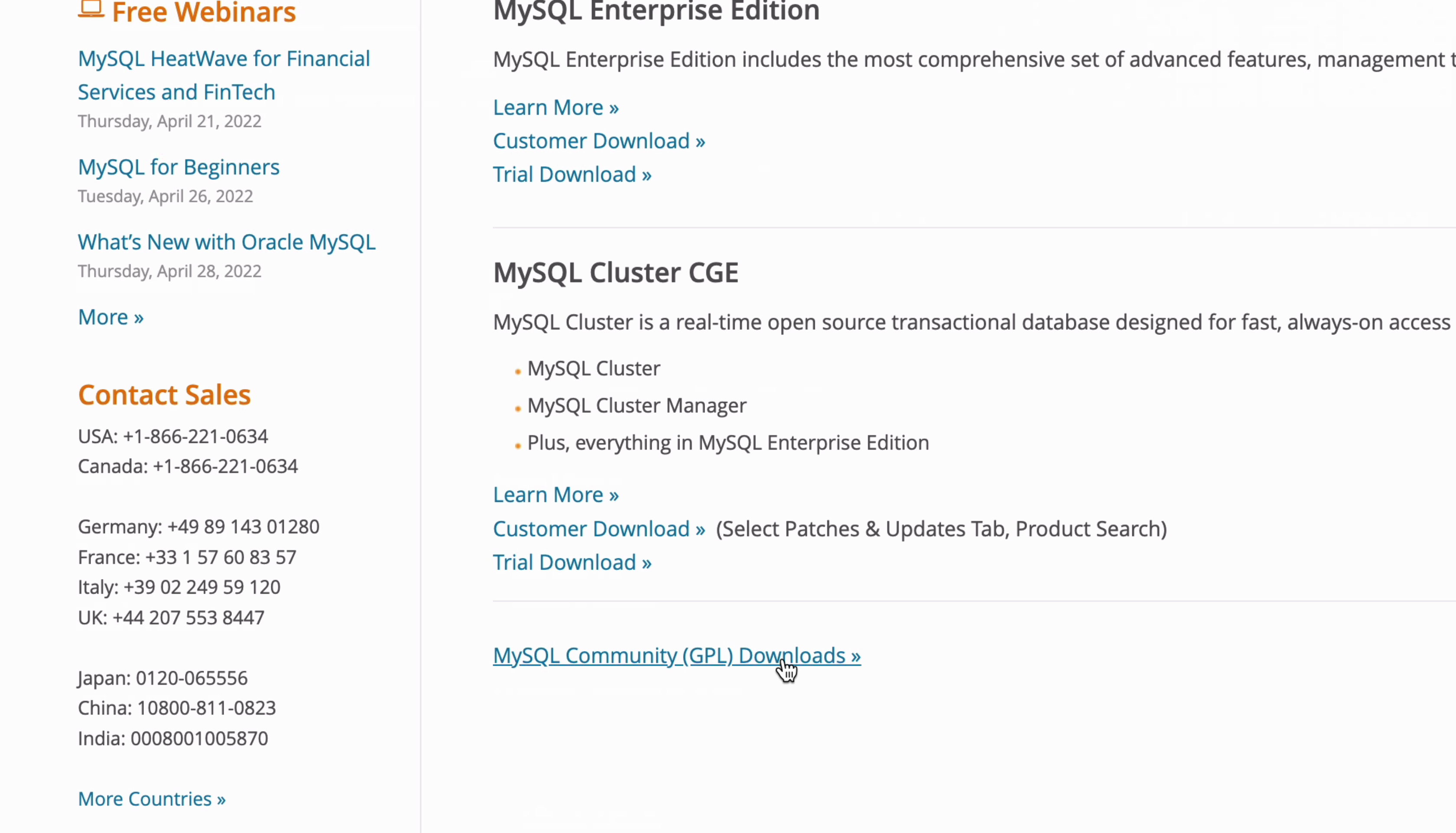The image size is (1456, 833).
Task: Open Customer Download » for MySQL Cluster CGE
Action: click(599, 529)
